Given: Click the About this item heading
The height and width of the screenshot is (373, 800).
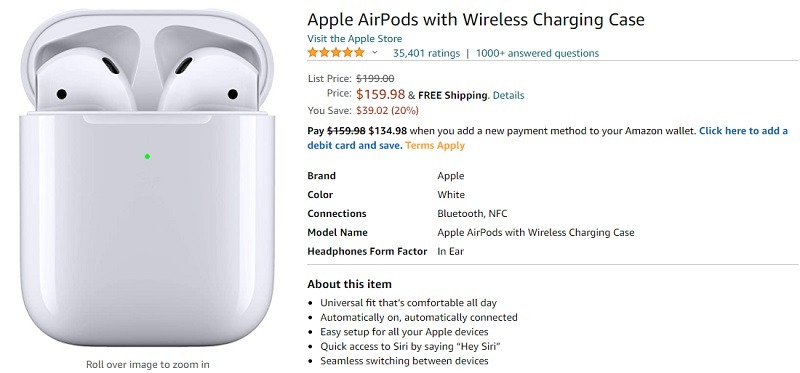Looking at the screenshot, I should tap(349, 284).
